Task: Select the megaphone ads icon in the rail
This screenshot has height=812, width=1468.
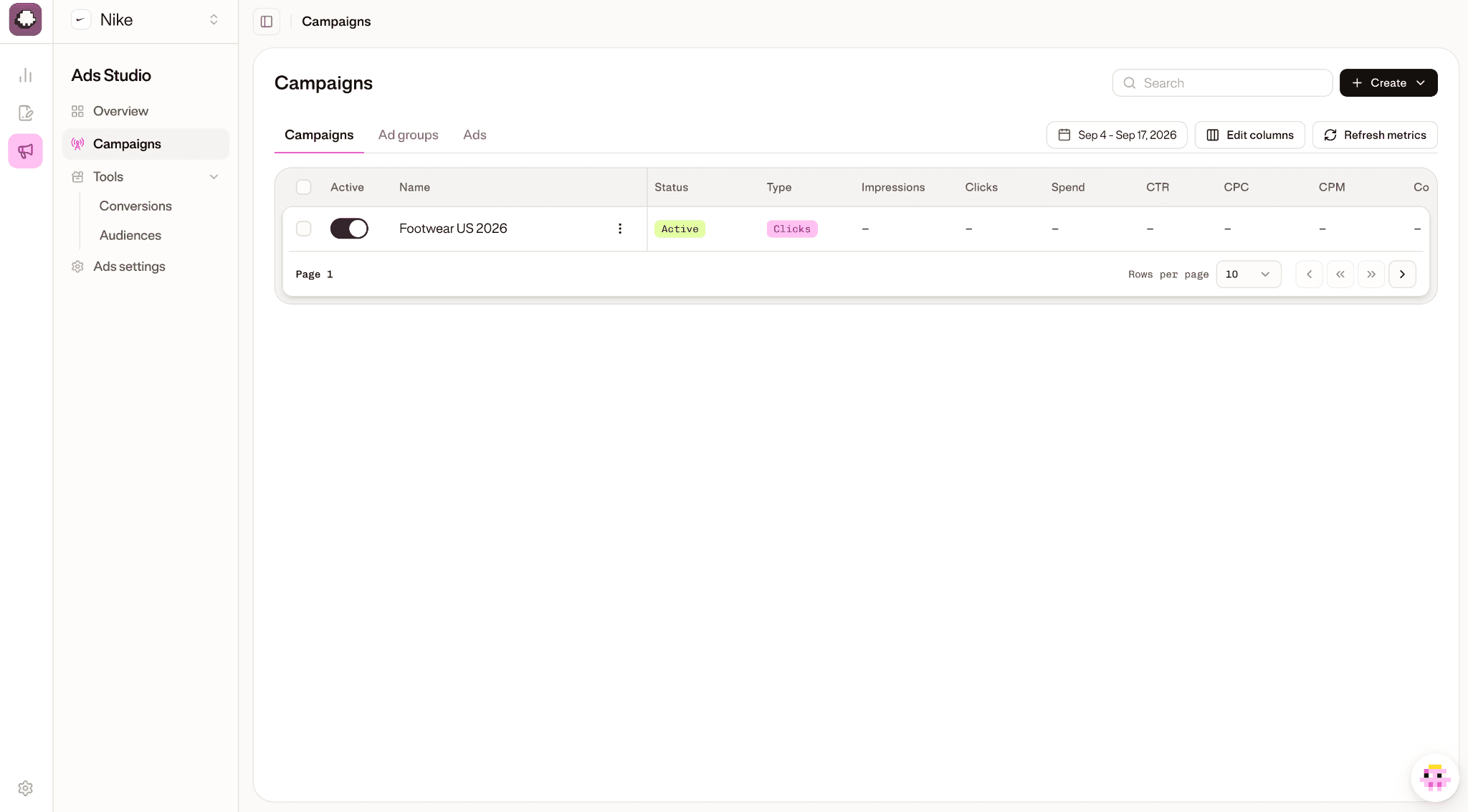Action: [26, 151]
